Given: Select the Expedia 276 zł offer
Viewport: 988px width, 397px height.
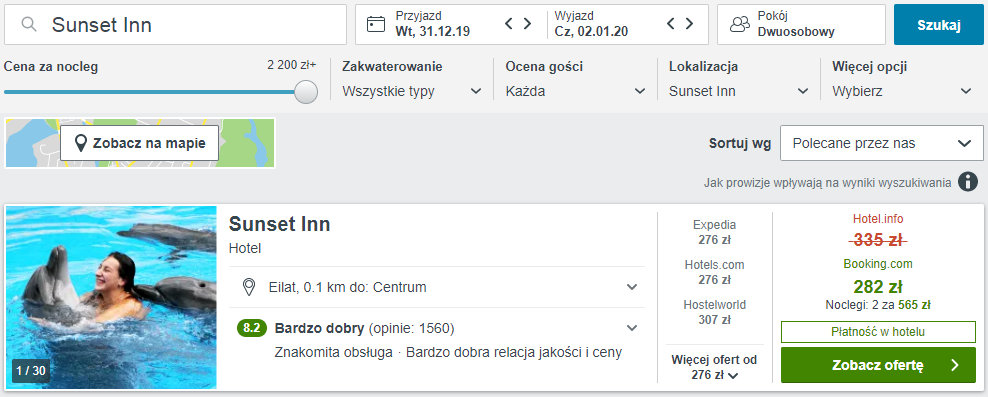Looking at the screenshot, I should click(x=715, y=232).
